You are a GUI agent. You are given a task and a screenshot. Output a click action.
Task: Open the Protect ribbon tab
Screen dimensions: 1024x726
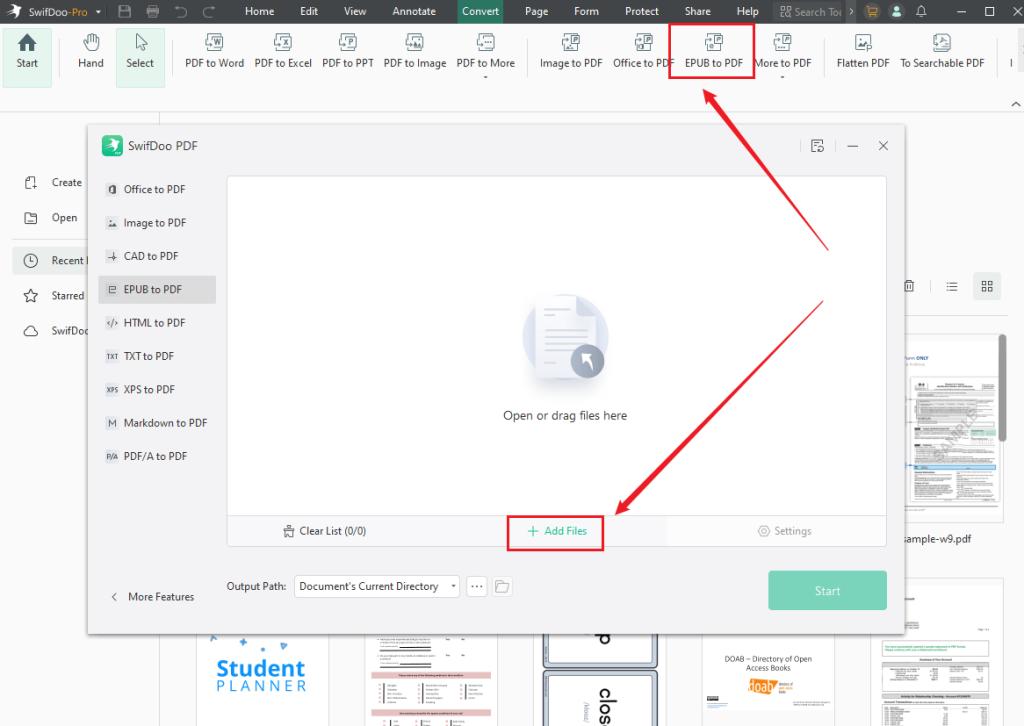point(641,11)
